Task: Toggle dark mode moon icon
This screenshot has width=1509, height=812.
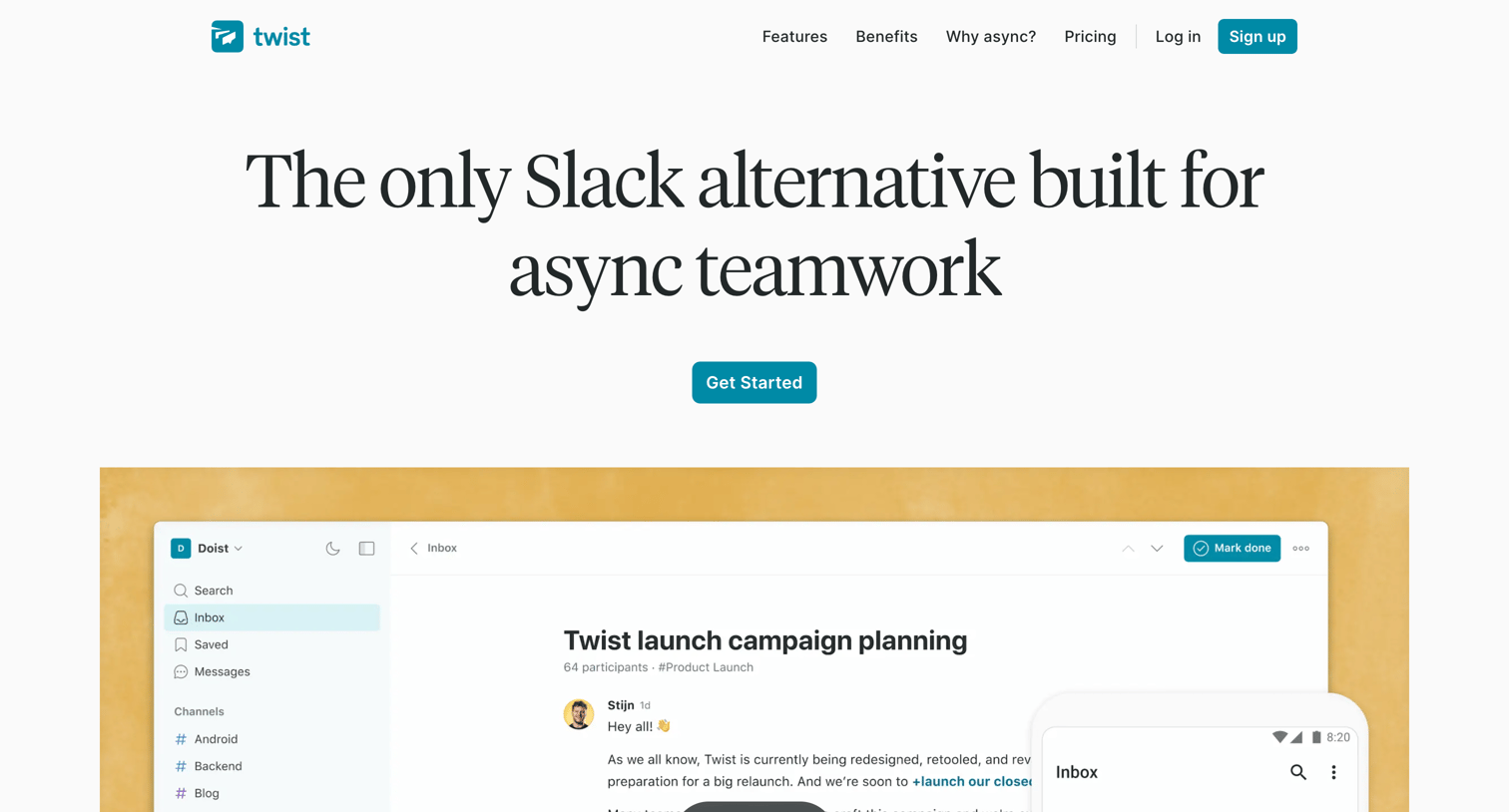Action: (333, 549)
